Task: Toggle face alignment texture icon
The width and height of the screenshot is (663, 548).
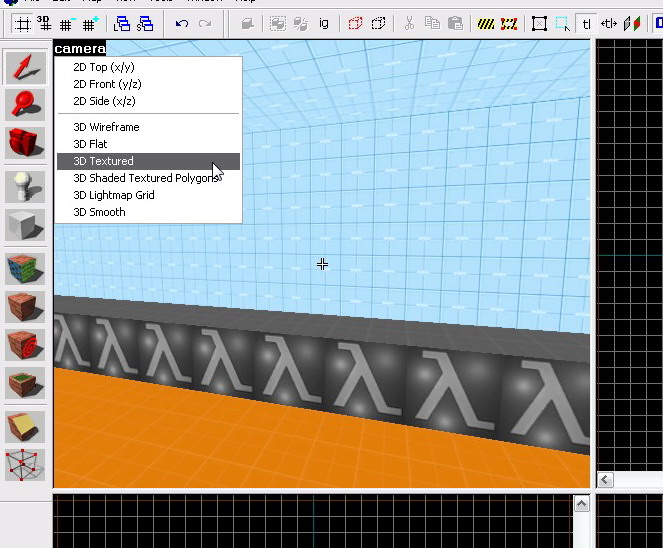Action: pyautogui.click(x=632, y=24)
